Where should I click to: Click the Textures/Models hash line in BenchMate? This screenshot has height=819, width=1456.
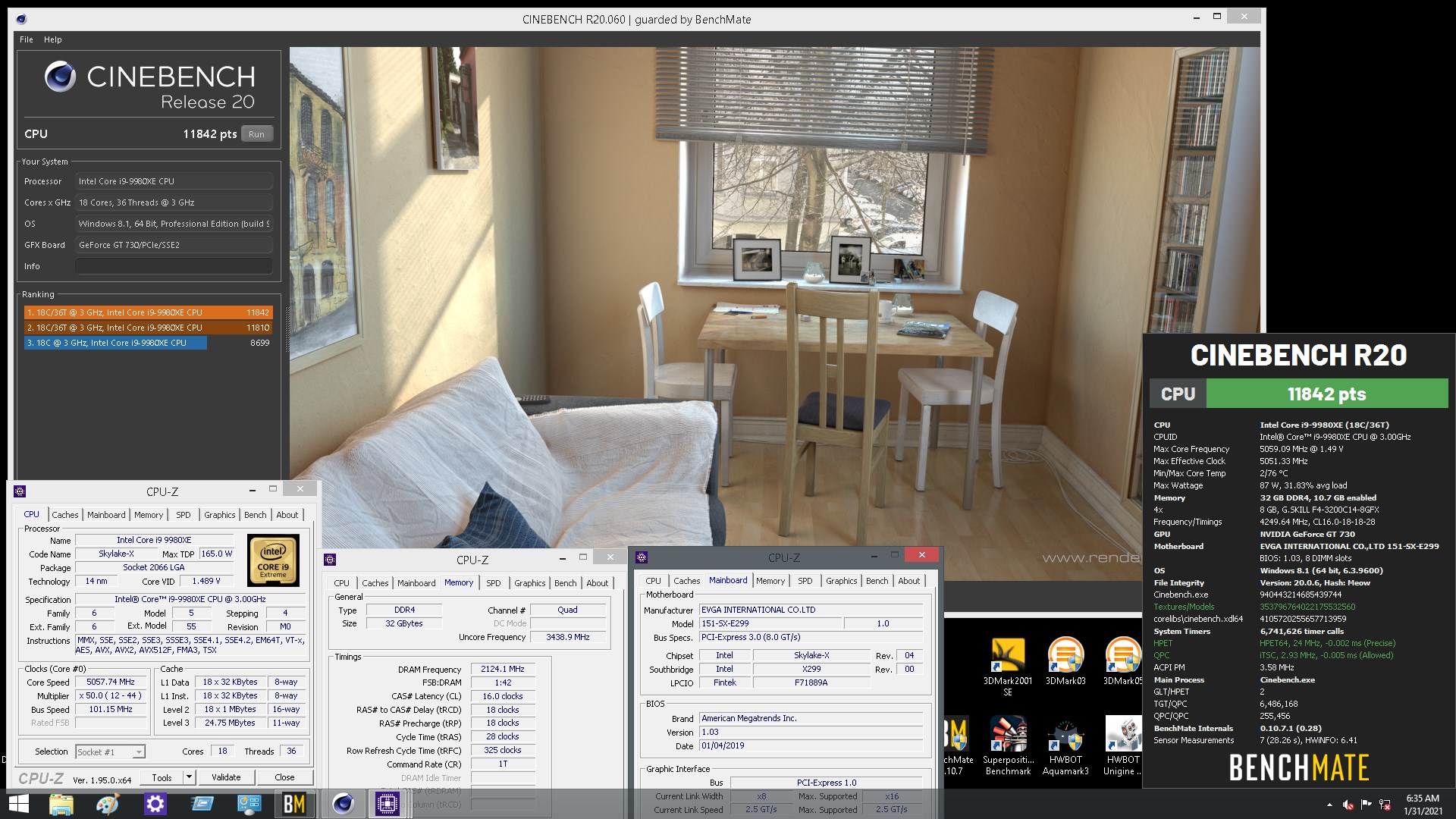(x=1255, y=607)
